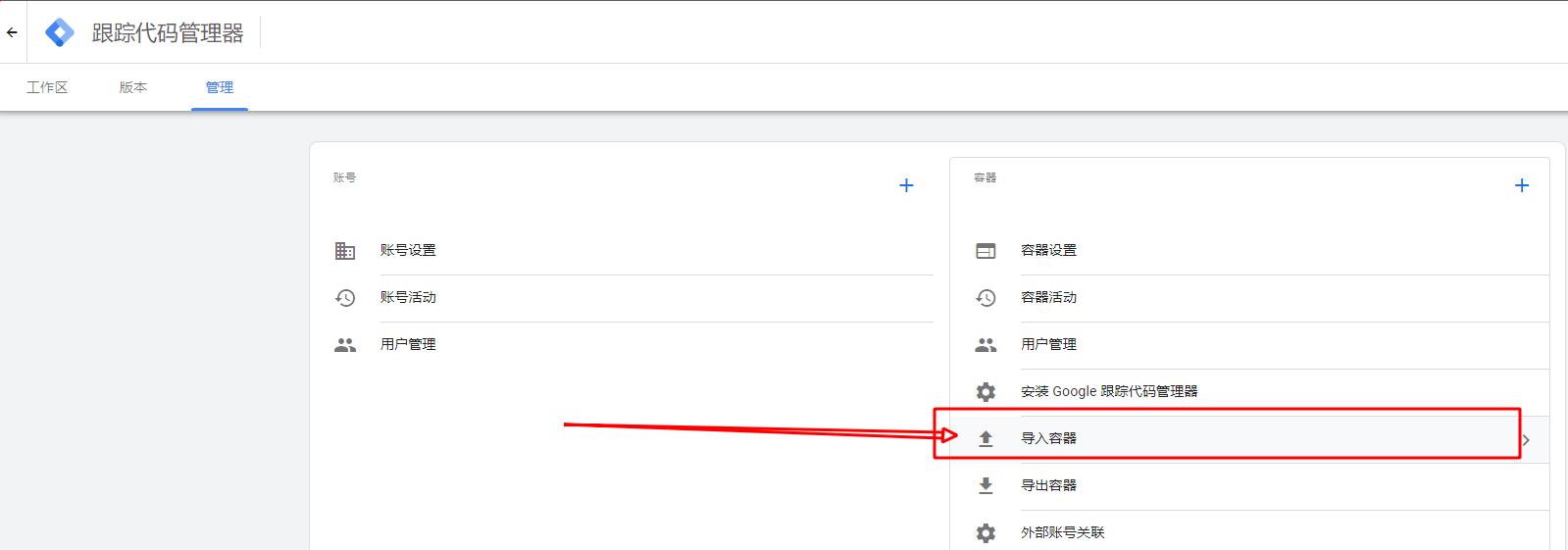Screen dimensions: 1568x550
Task: Open 用户管理 under the 账号 column
Action: coord(408,344)
